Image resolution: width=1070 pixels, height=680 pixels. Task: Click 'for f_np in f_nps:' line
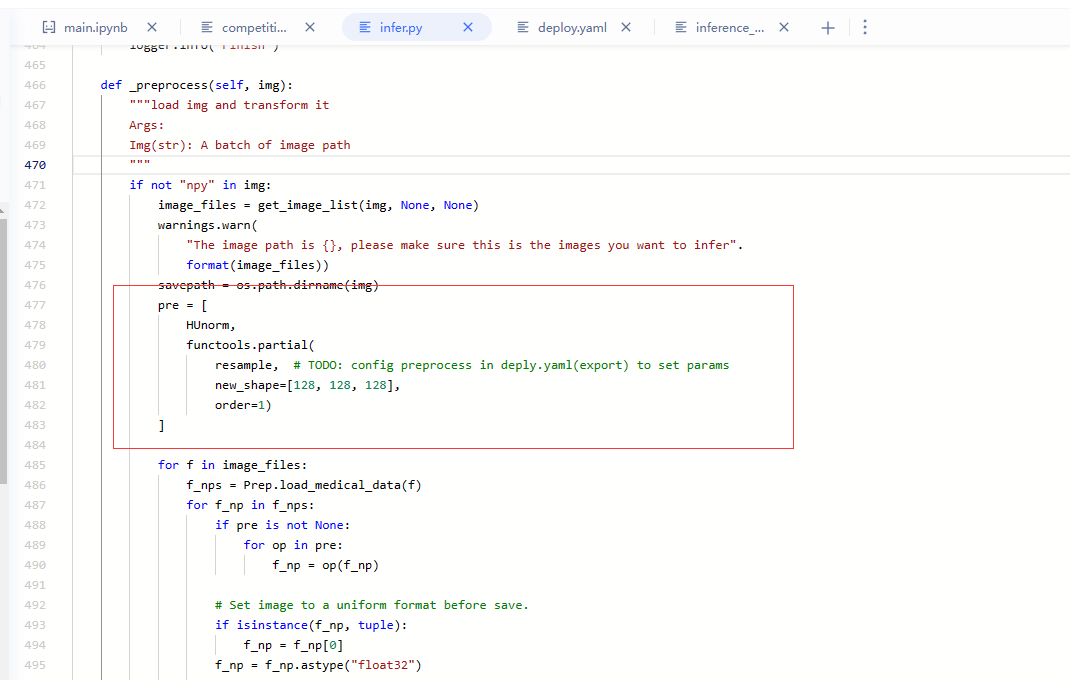coord(250,505)
